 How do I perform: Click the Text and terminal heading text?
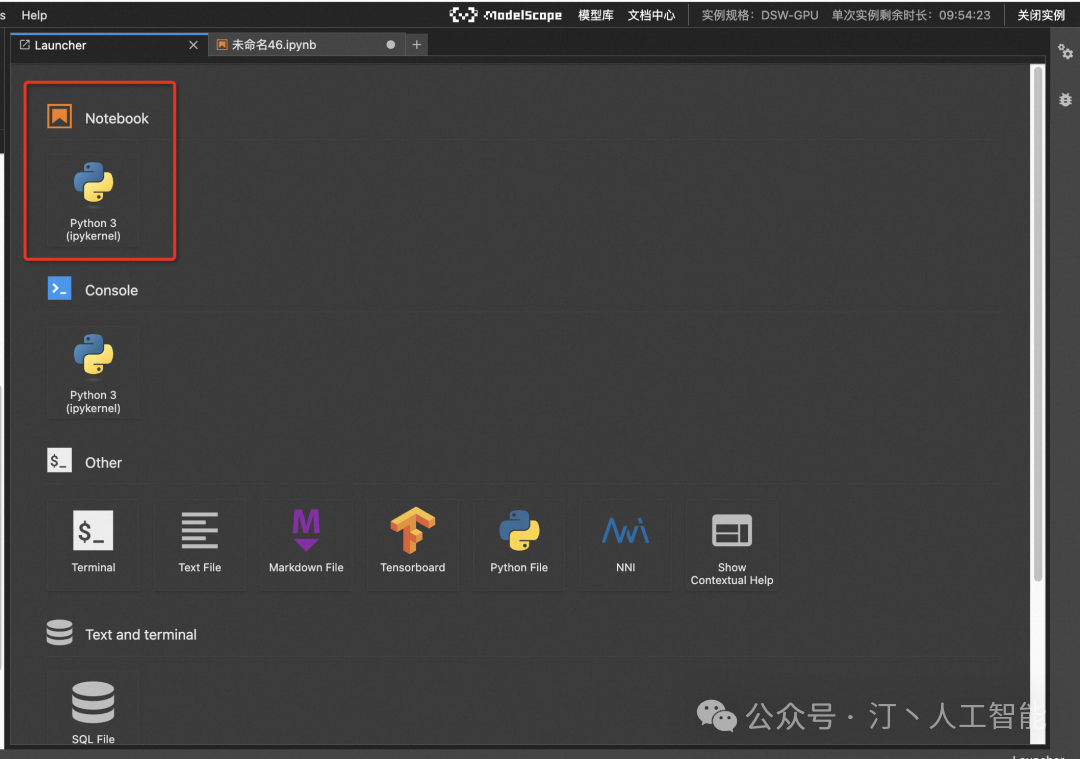tap(141, 635)
